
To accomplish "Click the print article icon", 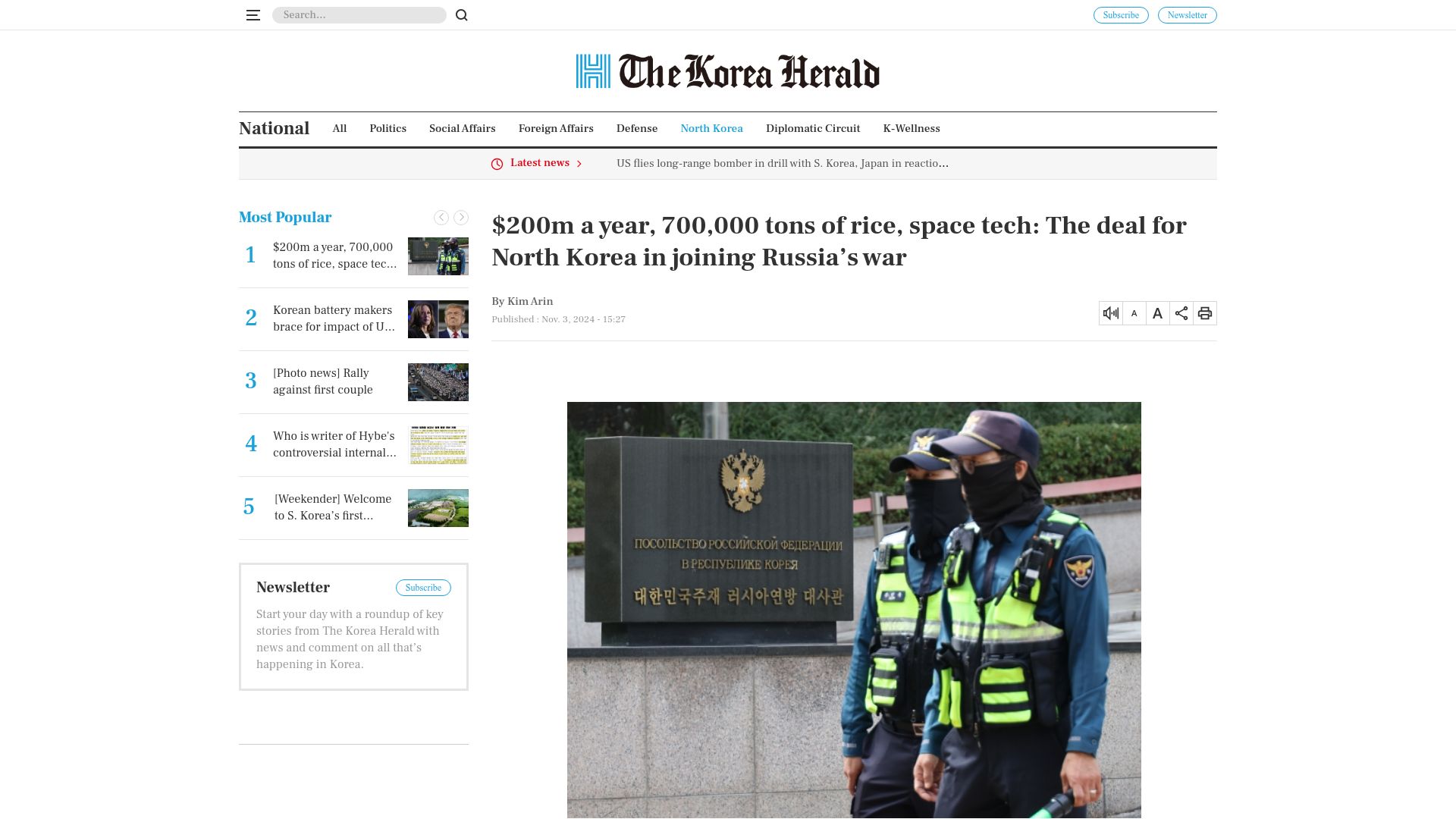I will 1205,313.
